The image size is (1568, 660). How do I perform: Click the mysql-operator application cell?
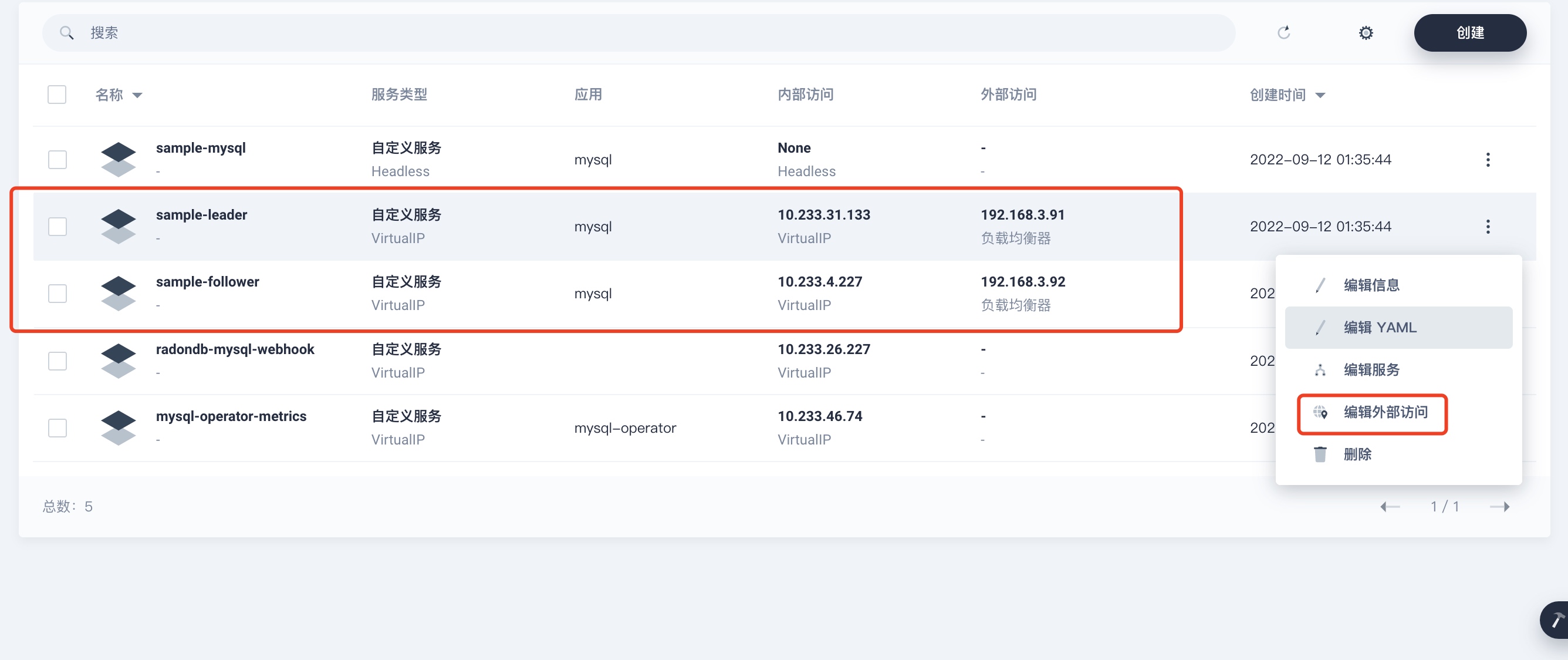[625, 428]
